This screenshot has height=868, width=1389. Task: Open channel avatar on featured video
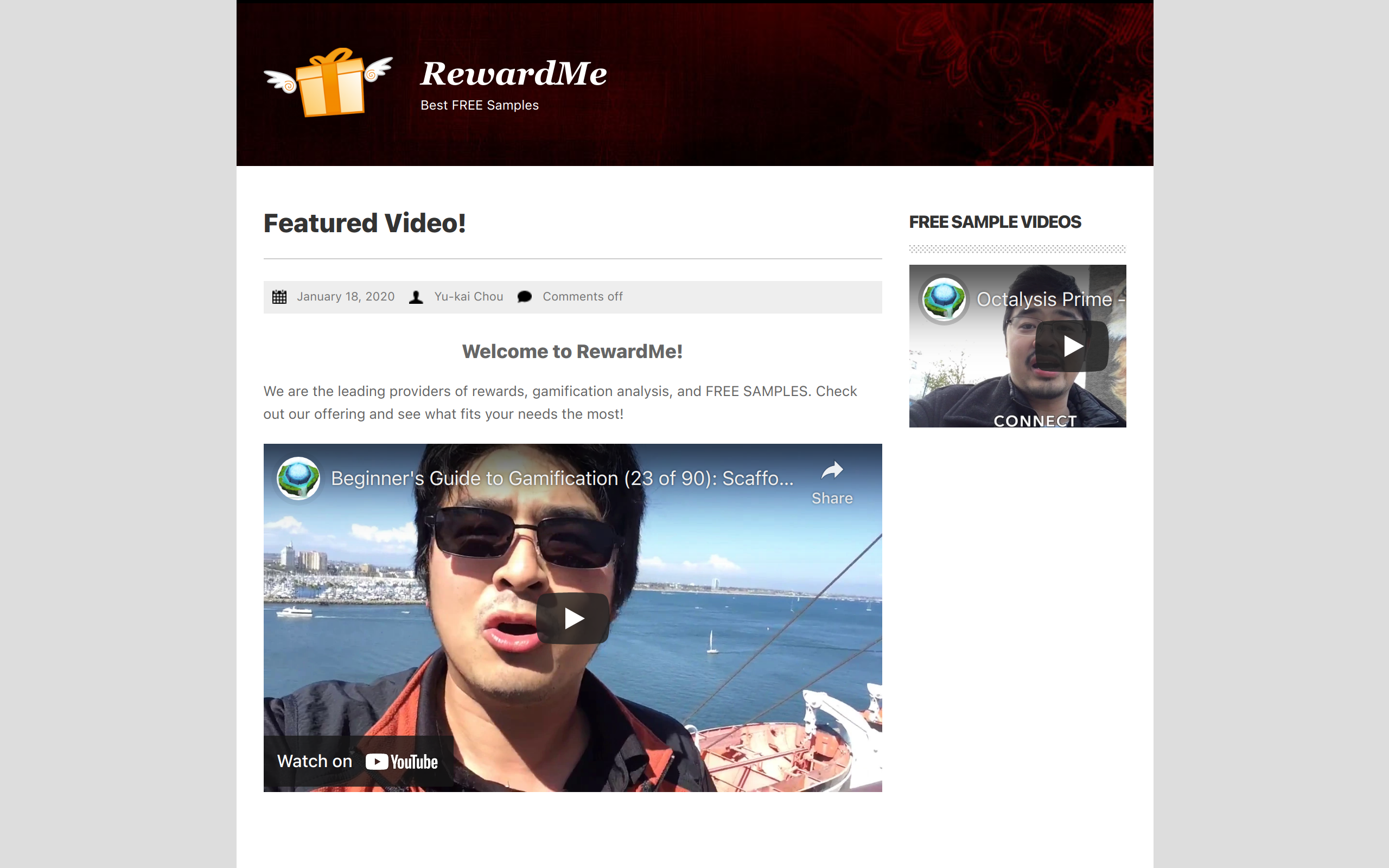(298, 478)
